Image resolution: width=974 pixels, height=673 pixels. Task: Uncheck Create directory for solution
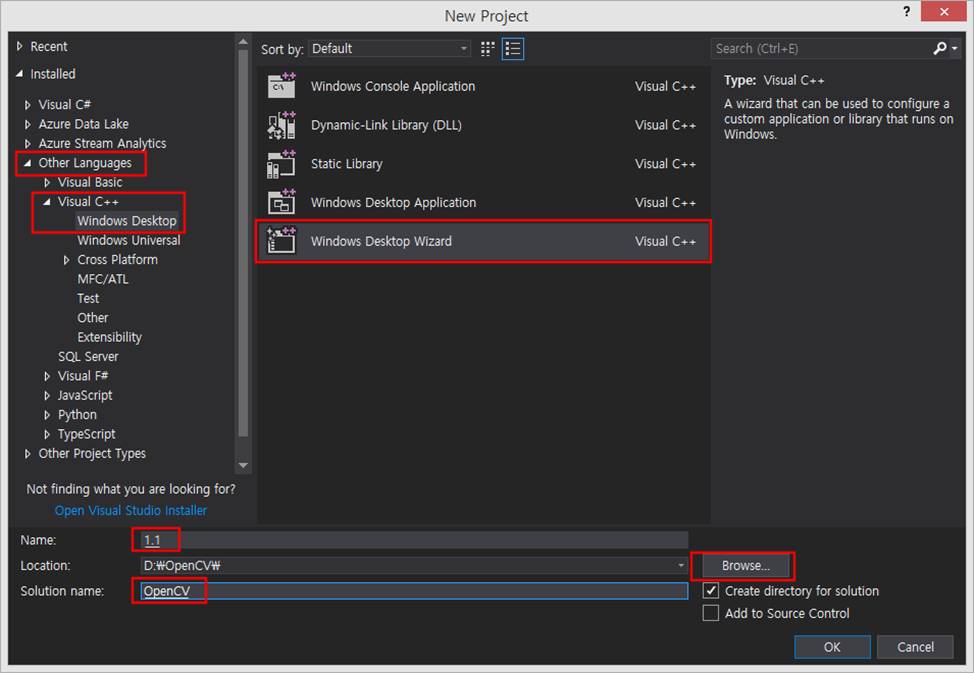[711, 591]
